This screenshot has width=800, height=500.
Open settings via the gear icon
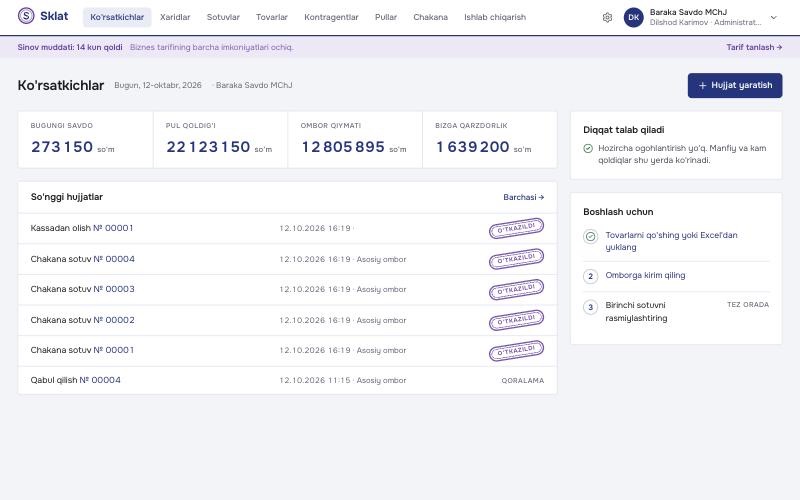pos(607,17)
